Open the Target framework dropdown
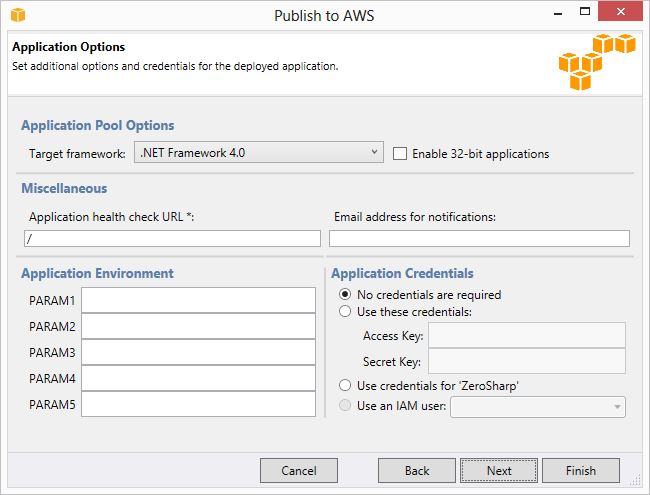The image size is (650, 495). (259, 153)
